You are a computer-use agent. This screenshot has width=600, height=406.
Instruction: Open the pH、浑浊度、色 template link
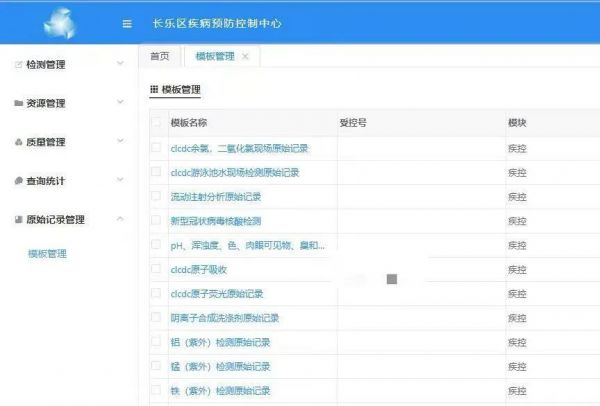(248, 245)
